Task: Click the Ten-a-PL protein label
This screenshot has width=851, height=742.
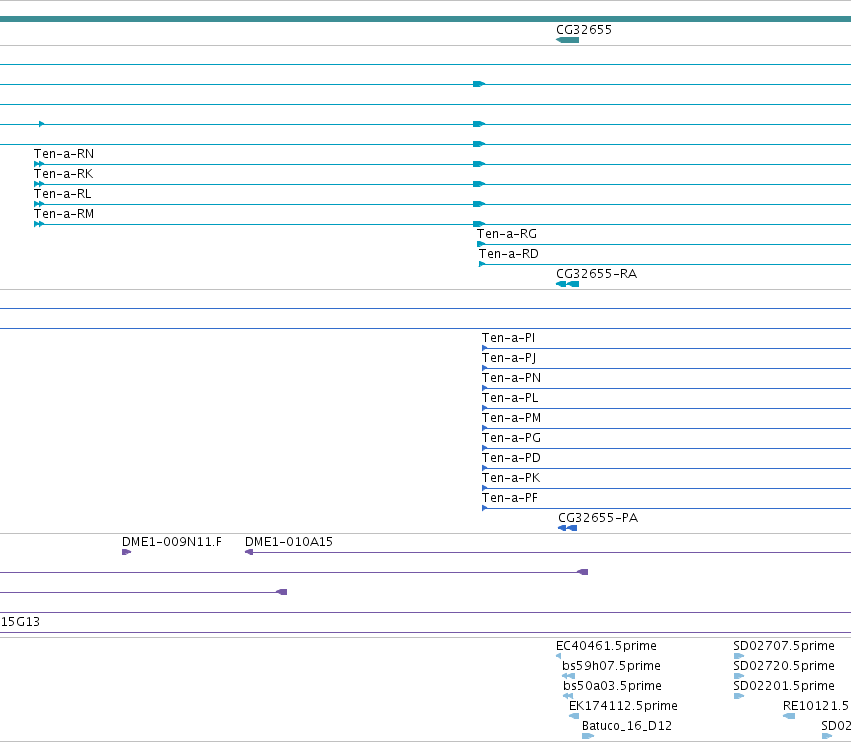Action: (x=510, y=398)
